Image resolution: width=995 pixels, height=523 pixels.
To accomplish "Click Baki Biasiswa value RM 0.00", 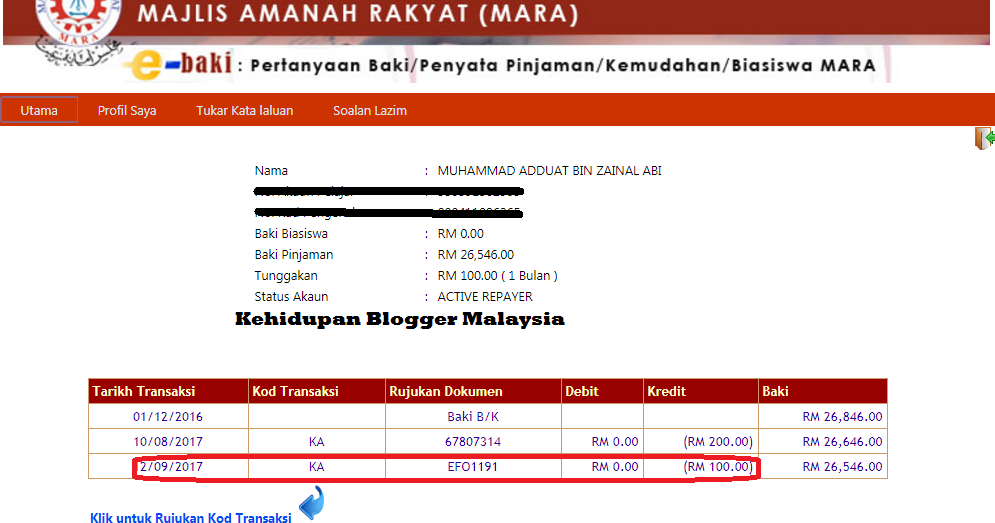I will 461,234.
